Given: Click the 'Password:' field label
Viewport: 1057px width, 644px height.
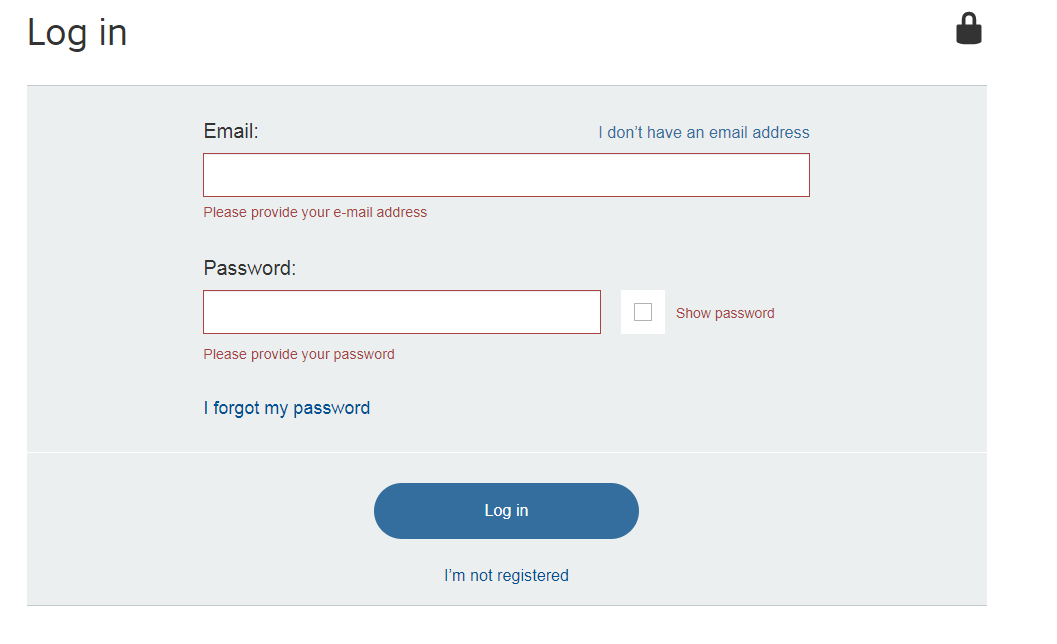Looking at the screenshot, I should coord(249,268).
